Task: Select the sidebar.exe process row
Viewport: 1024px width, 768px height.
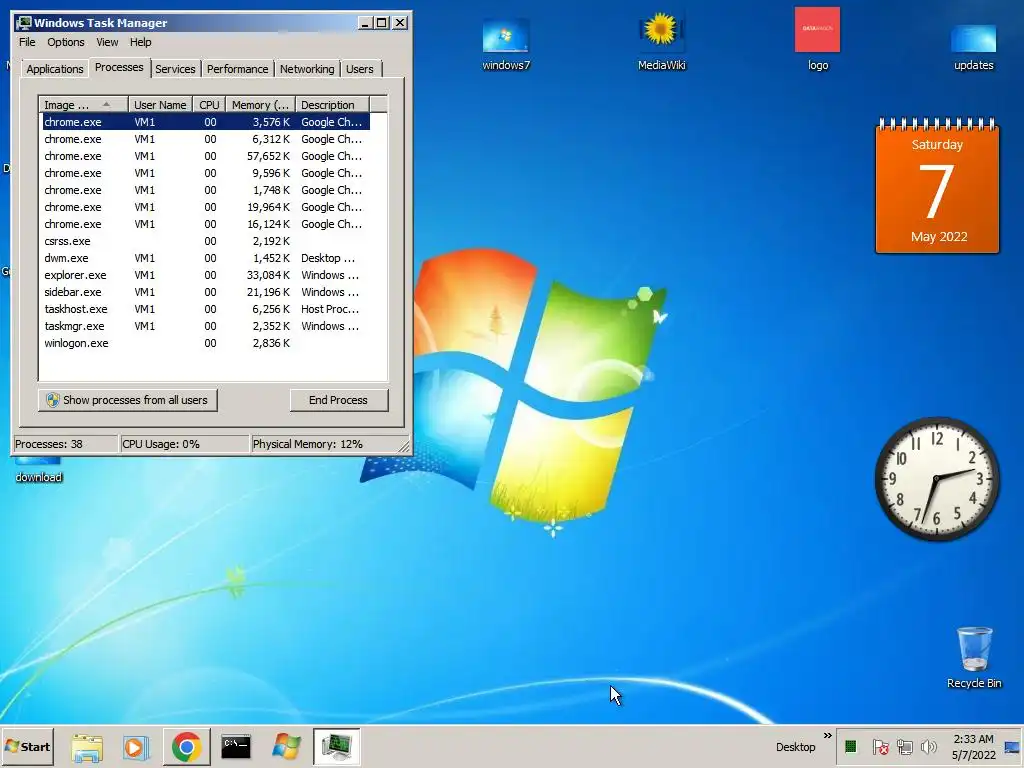Action: point(206,292)
